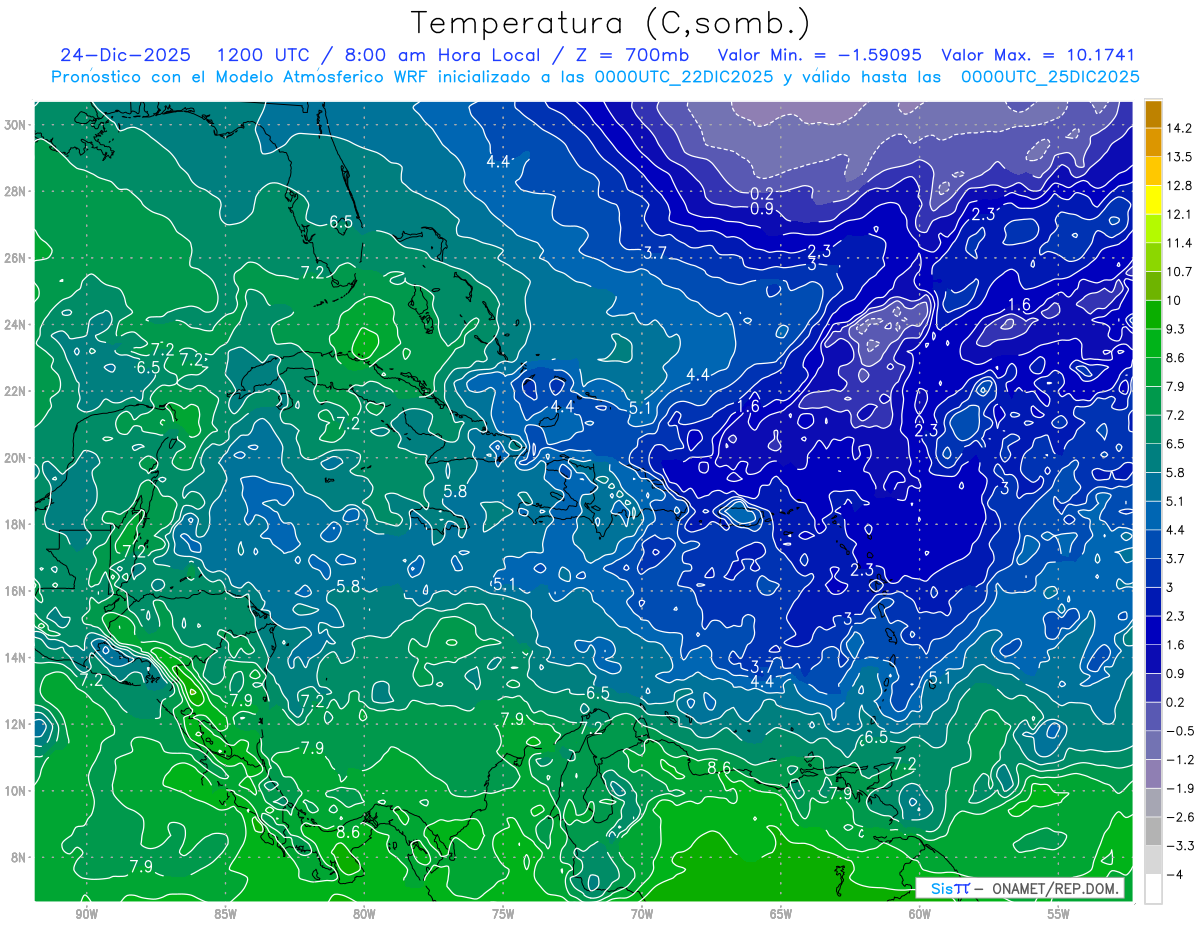Click the '0.9' contour label on map

762,209
